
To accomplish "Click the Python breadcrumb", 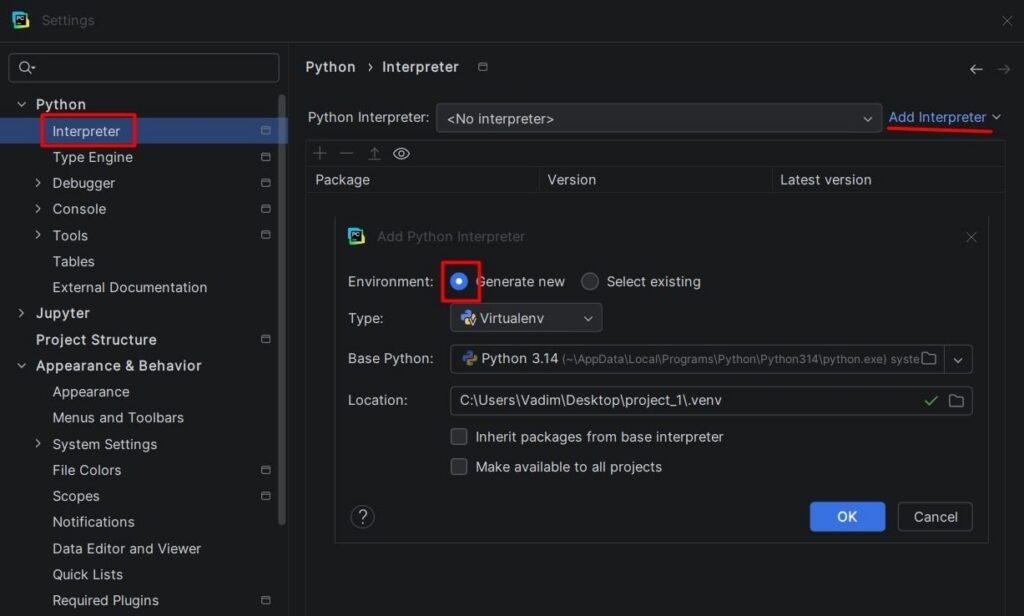I will coord(330,67).
